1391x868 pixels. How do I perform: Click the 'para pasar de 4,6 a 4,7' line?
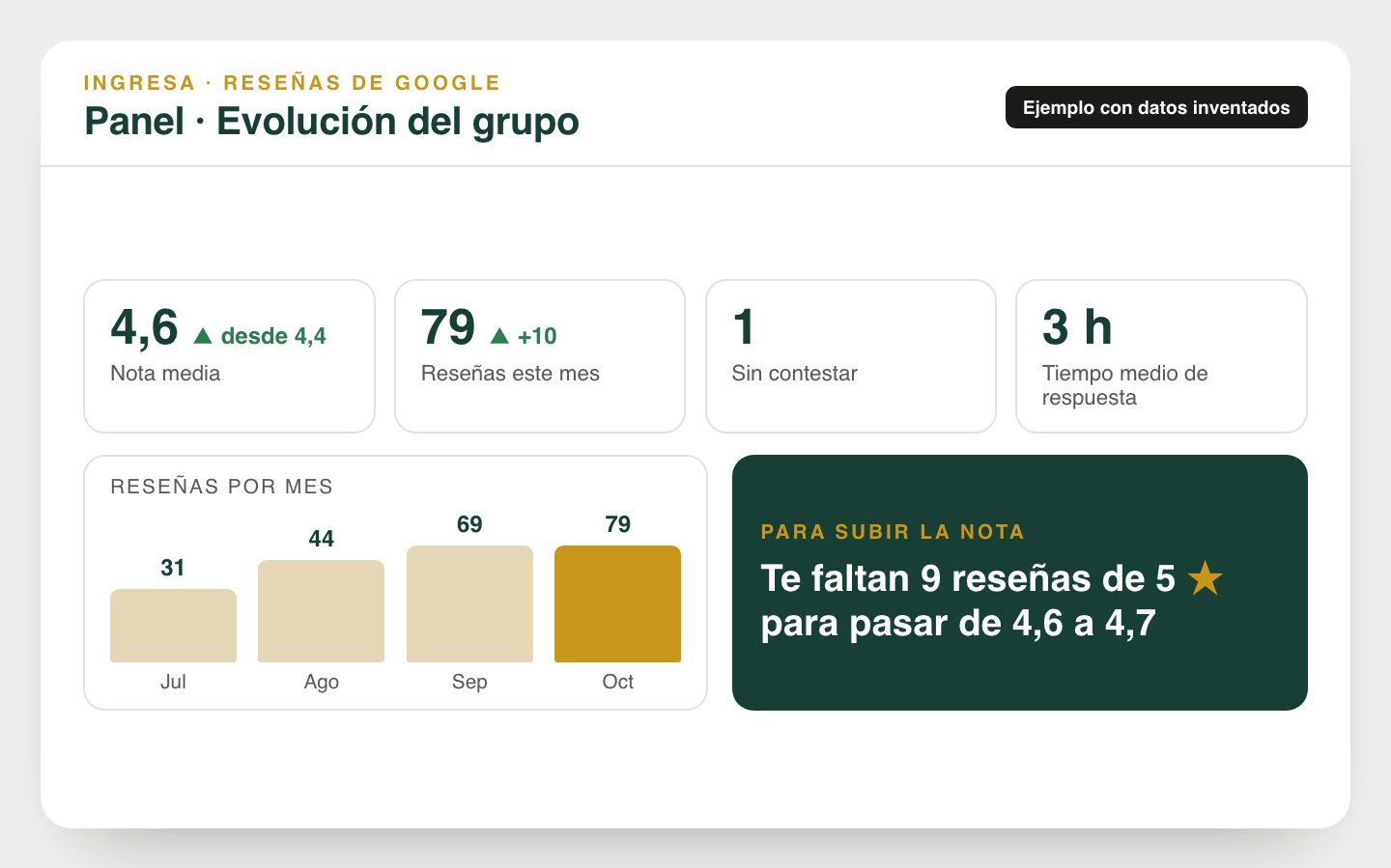tap(958, 624)
